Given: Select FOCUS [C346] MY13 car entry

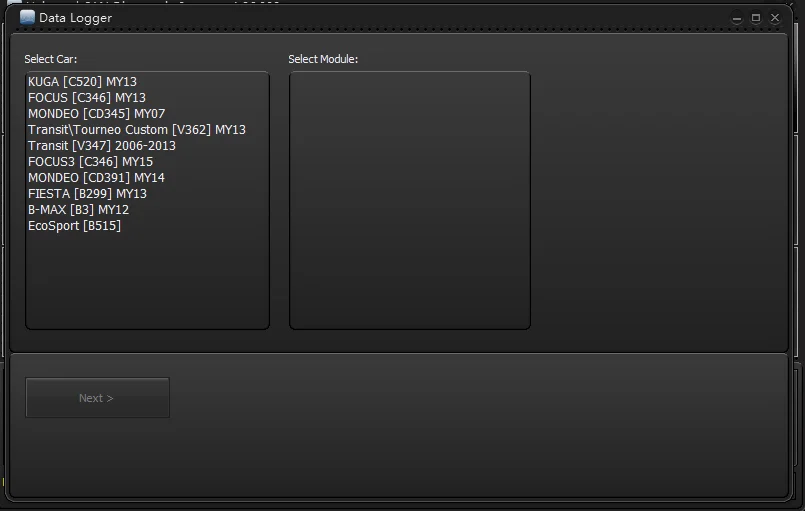Looking at the screenshot, I should tap(87, 98).
